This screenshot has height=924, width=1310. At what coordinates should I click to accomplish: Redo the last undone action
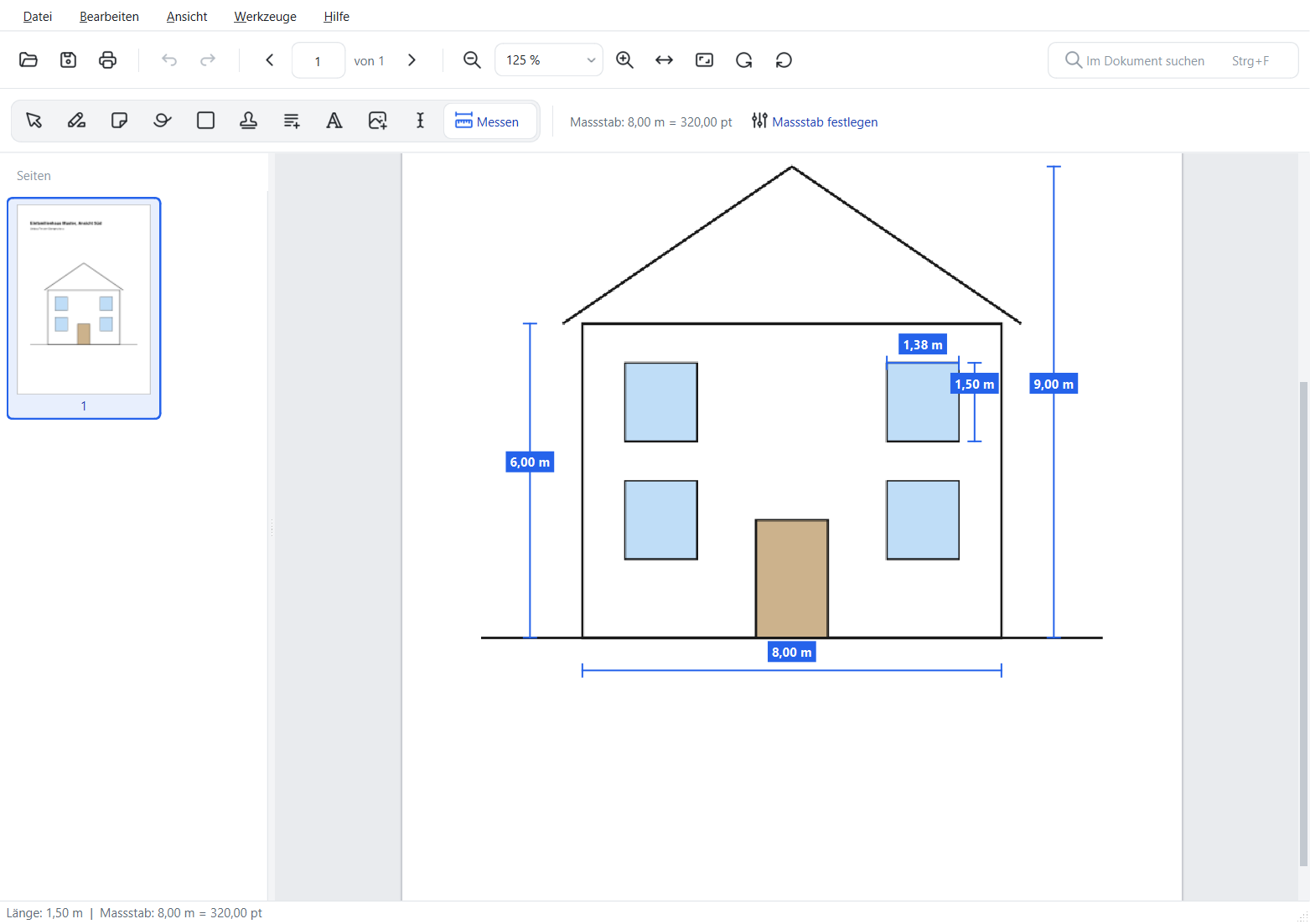coord(208,59)
